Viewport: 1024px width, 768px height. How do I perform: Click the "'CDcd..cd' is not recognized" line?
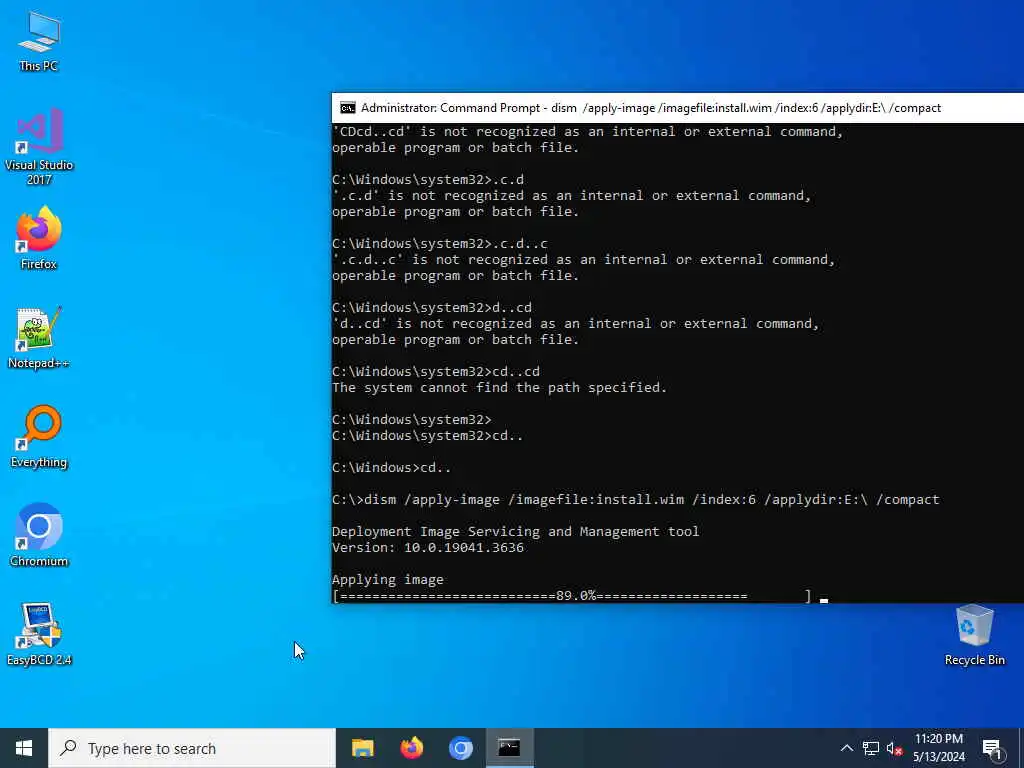[588, 132]
